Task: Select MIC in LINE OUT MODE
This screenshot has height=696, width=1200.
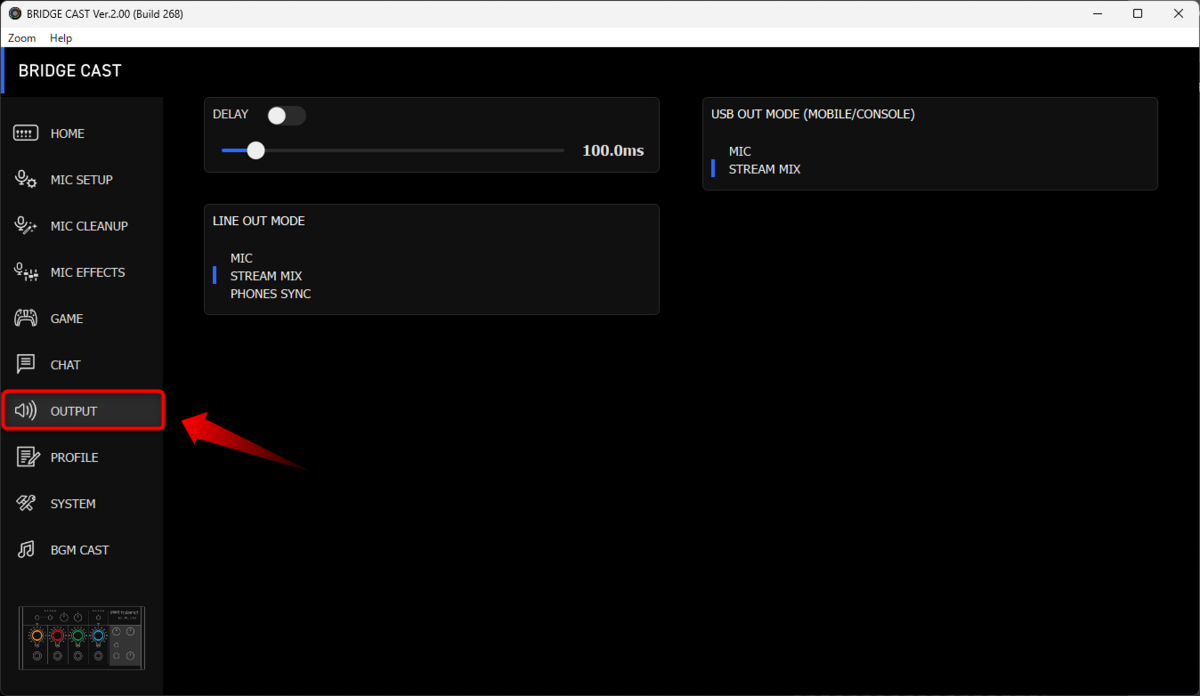Action: (242, 258)
